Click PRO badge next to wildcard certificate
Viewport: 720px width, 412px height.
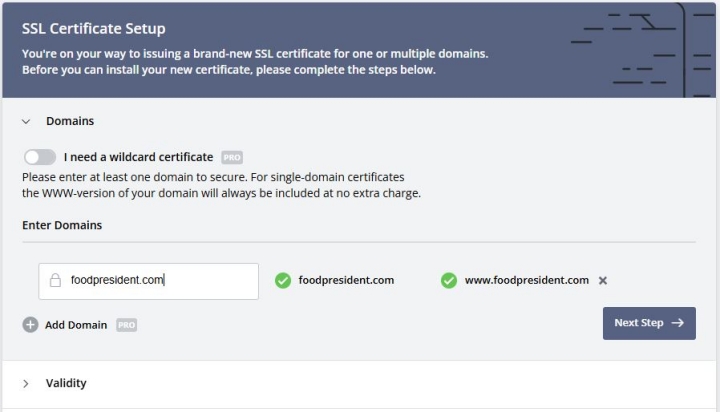click(232, 158)
